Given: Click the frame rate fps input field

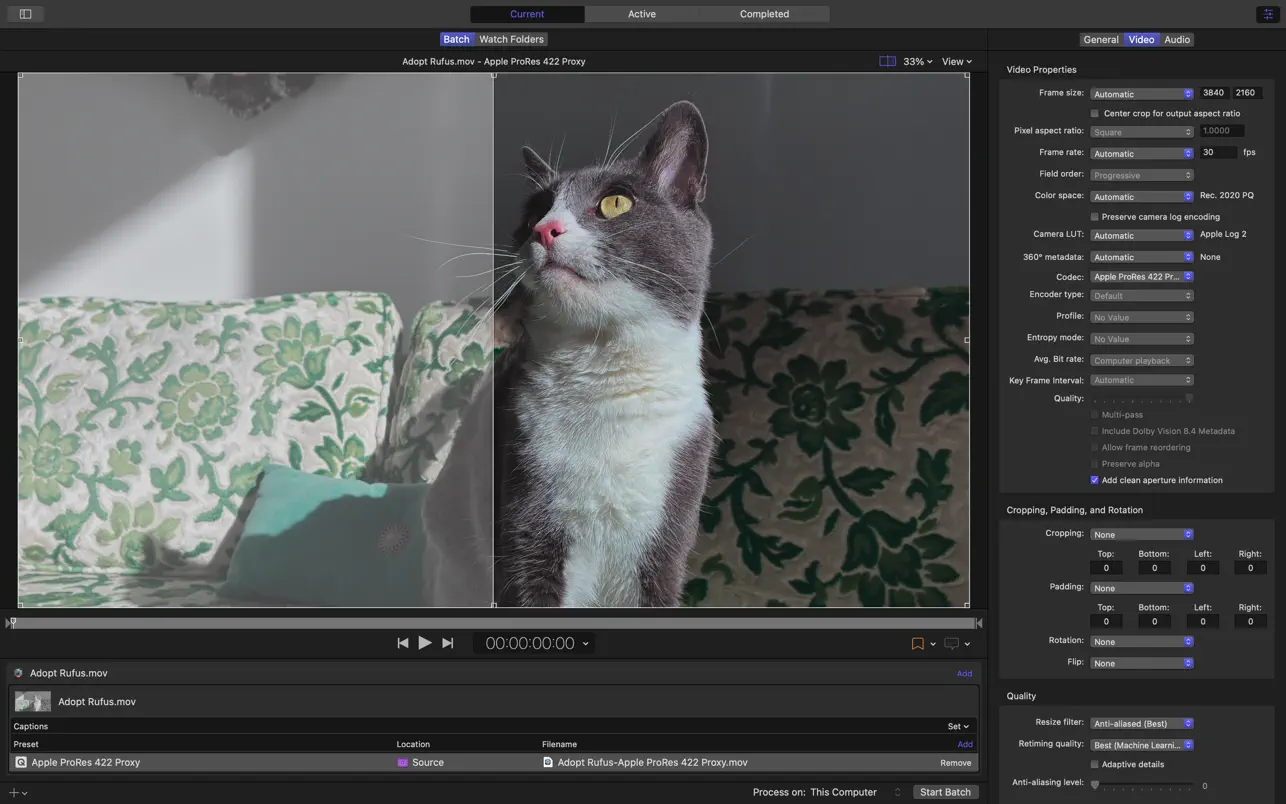Looking at the screenshot, I should click(1217, 153).
